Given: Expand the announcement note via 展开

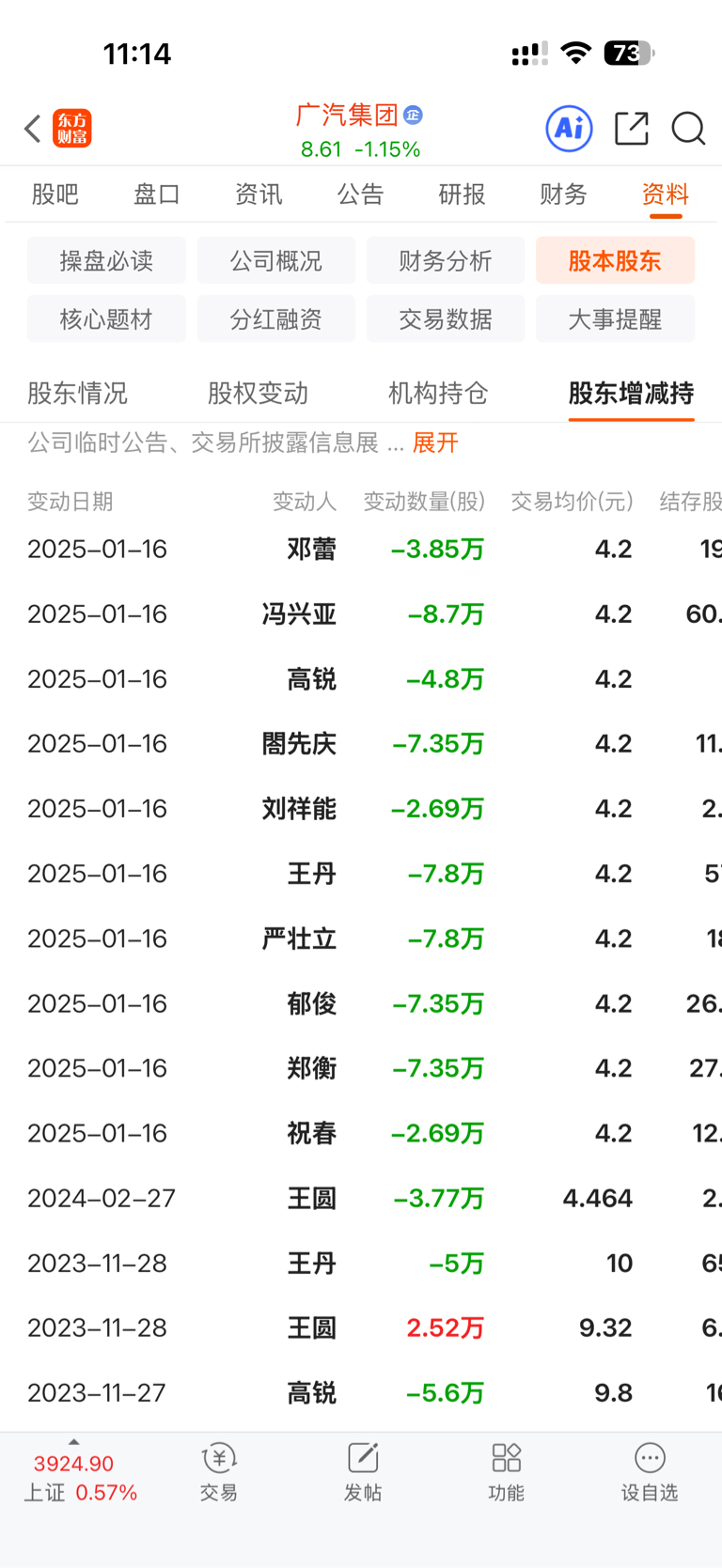Looking at the screenshot, I should tap(435, 442).
